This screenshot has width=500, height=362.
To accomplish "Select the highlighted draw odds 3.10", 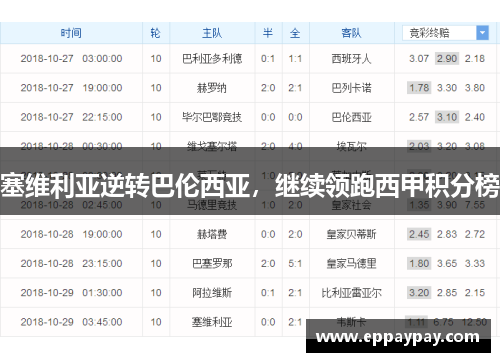I will 447,117.
